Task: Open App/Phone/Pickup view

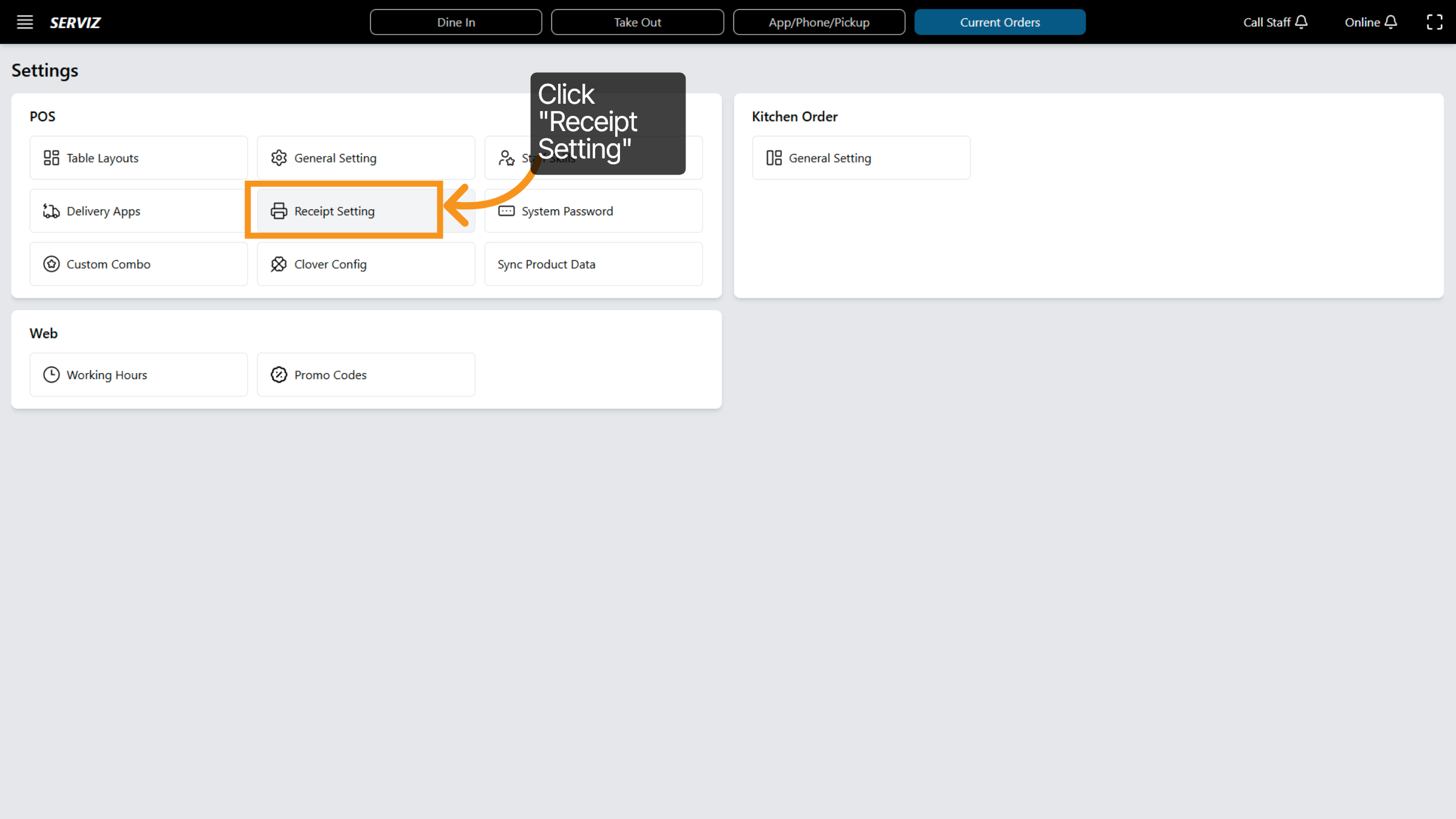Action: [818, 22]
